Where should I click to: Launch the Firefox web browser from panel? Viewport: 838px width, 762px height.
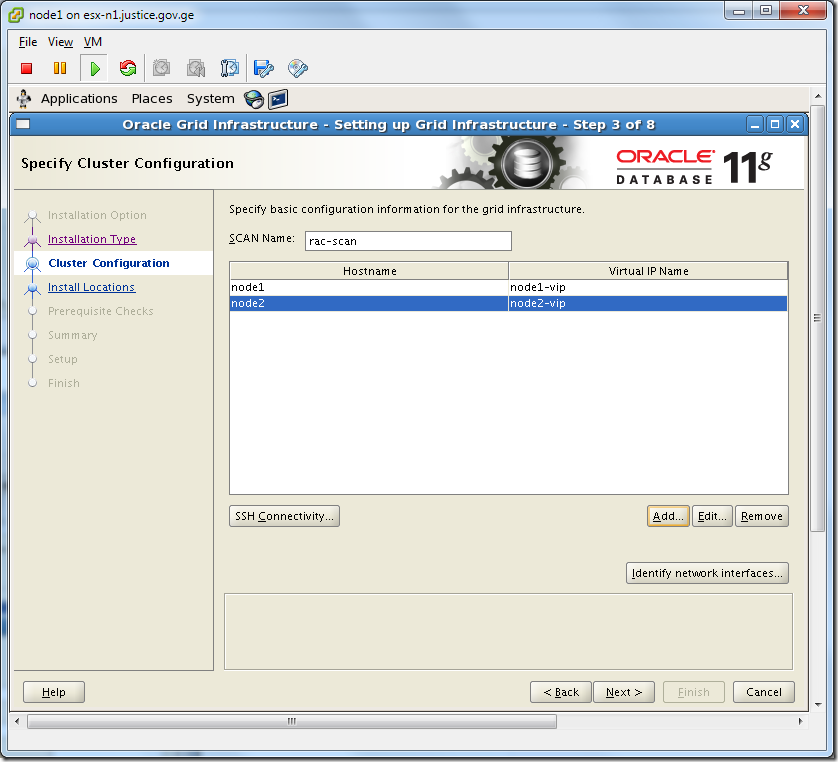253,99
